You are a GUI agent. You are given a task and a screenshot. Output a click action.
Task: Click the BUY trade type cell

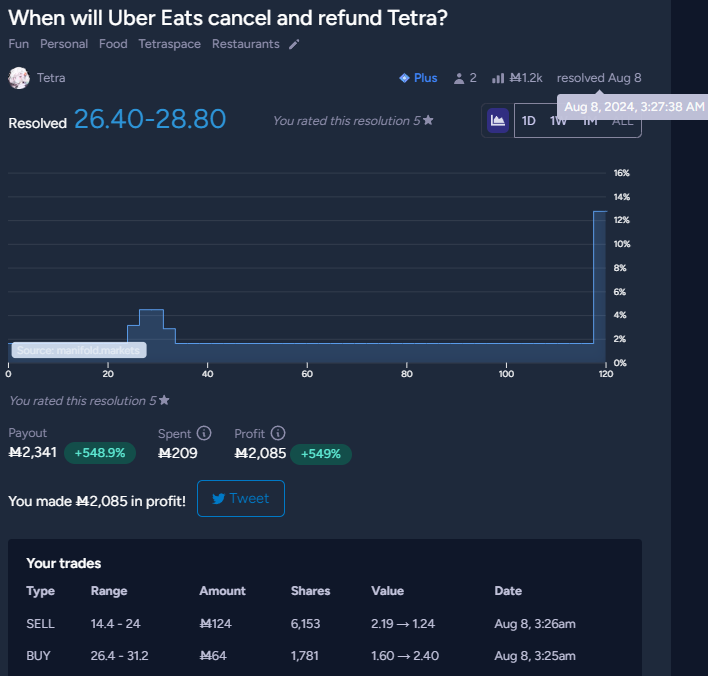tap(38, 656)
